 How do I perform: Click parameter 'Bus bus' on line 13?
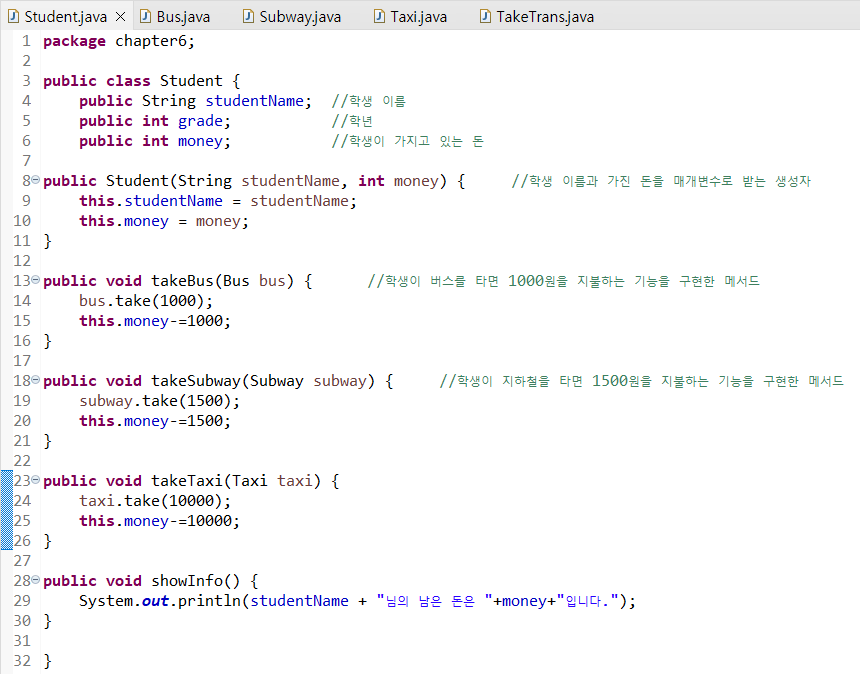pos(254,281)
